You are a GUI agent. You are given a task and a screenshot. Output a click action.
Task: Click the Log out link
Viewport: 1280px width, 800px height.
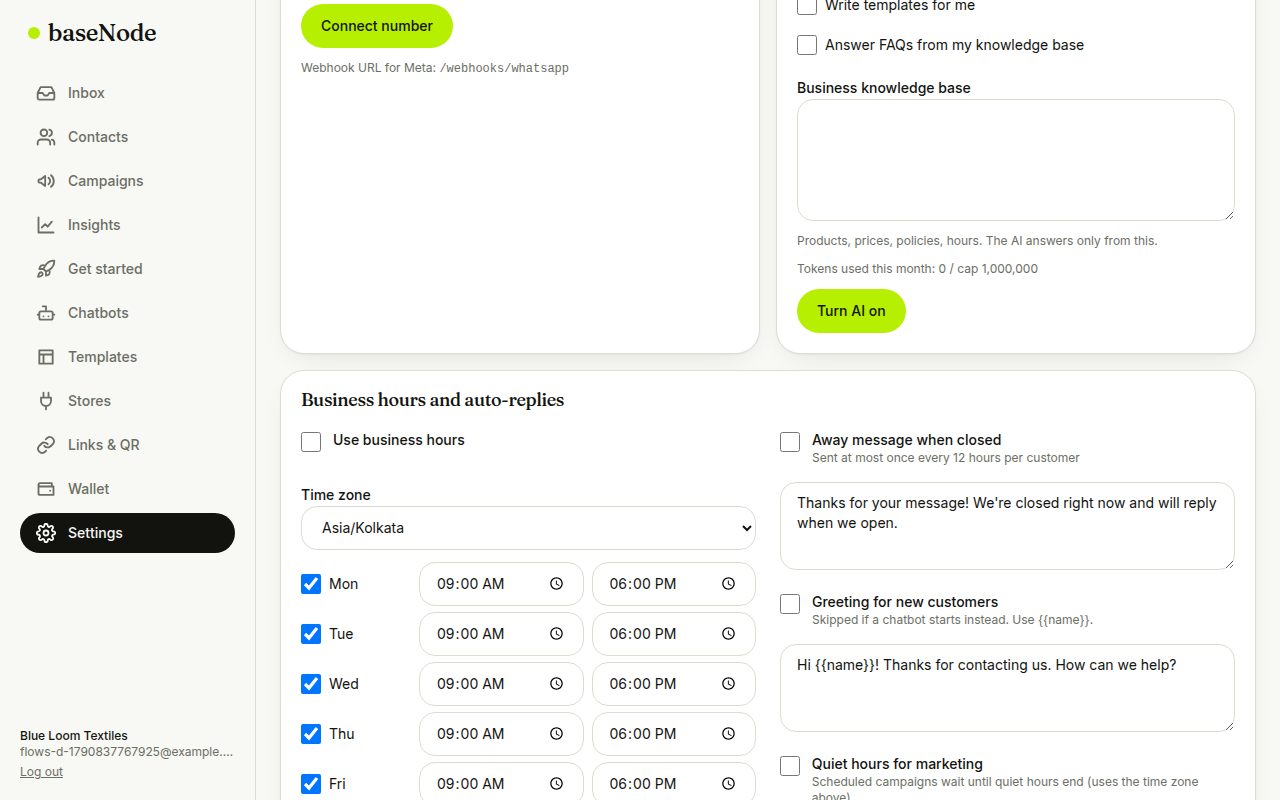(x=41, y=772)
